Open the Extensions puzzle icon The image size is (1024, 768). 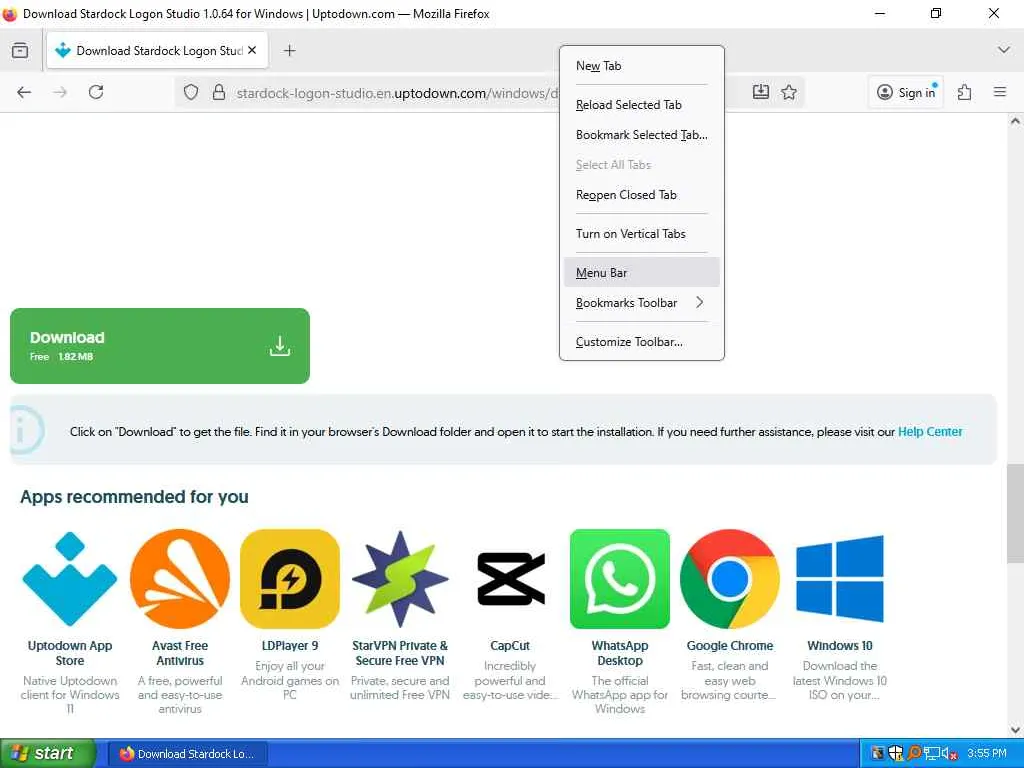click(x=965, y=92)
